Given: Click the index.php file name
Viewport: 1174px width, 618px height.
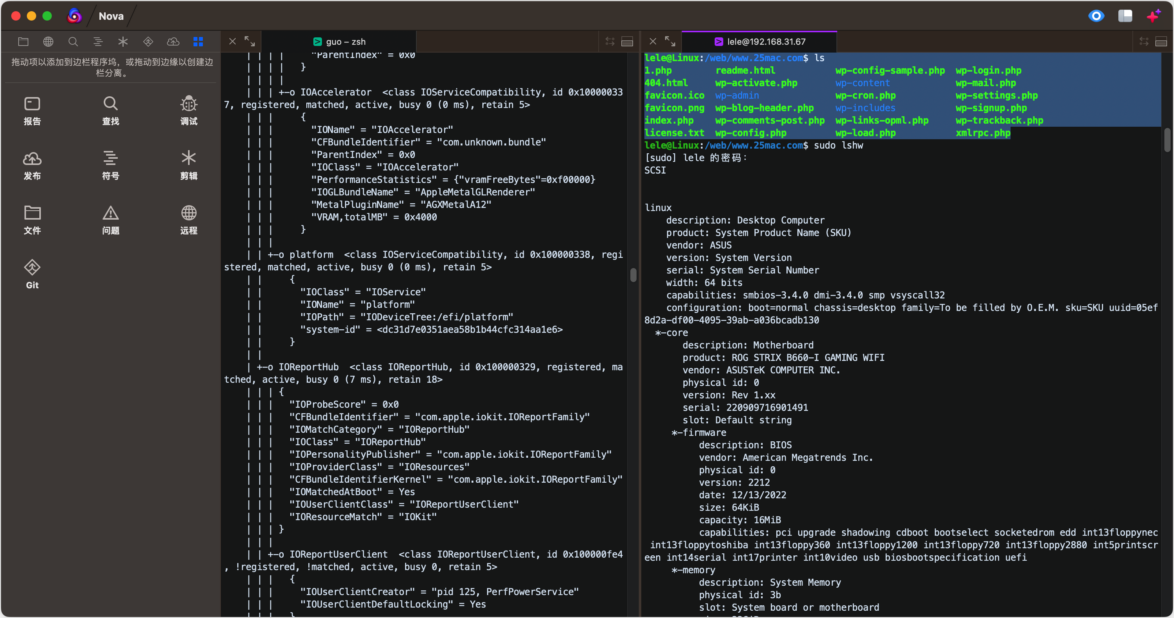Looking at the screenshot, I should (669, 121).
